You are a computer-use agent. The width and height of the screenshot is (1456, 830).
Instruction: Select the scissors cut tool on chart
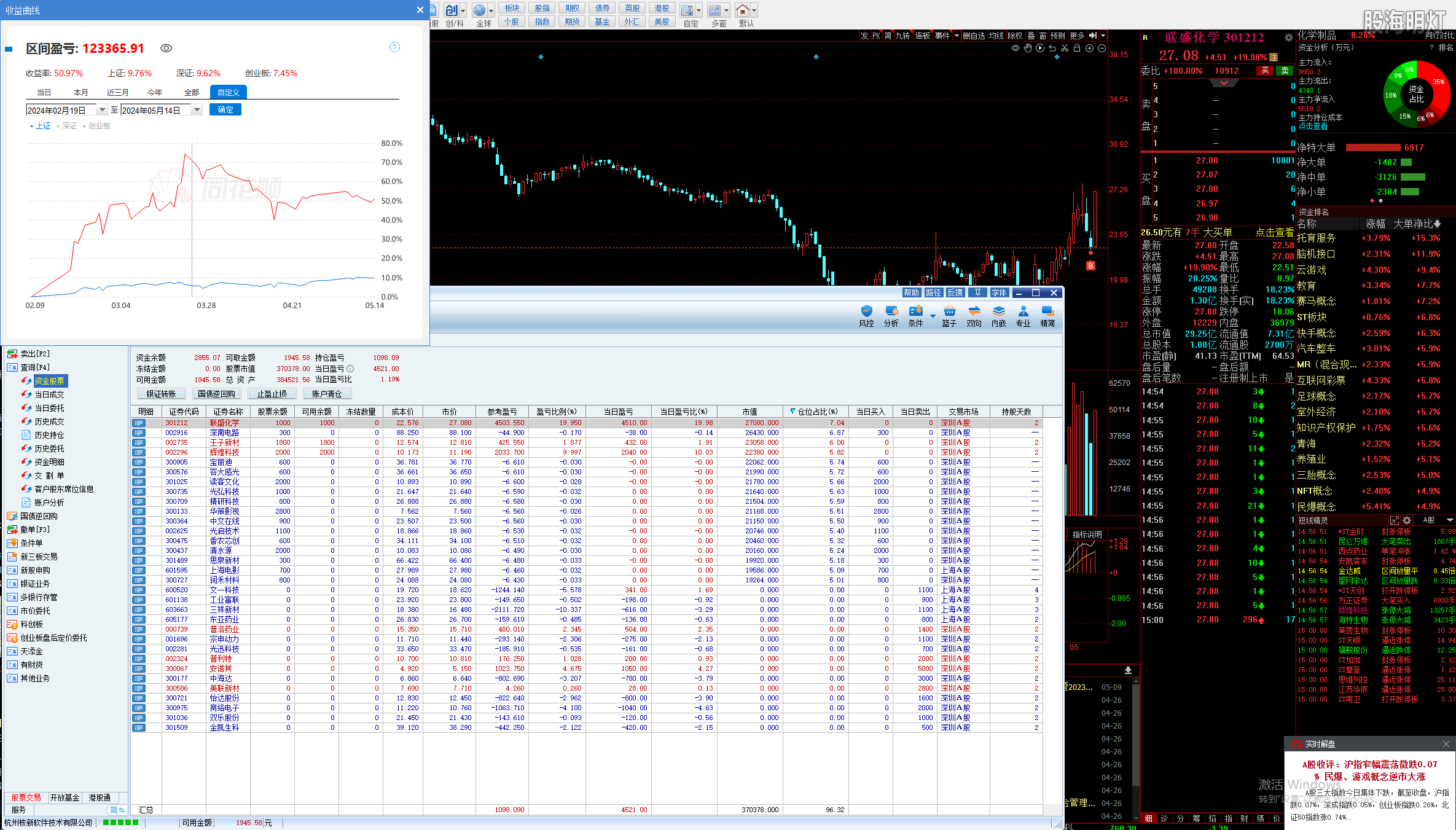(x=1065, y=49)
